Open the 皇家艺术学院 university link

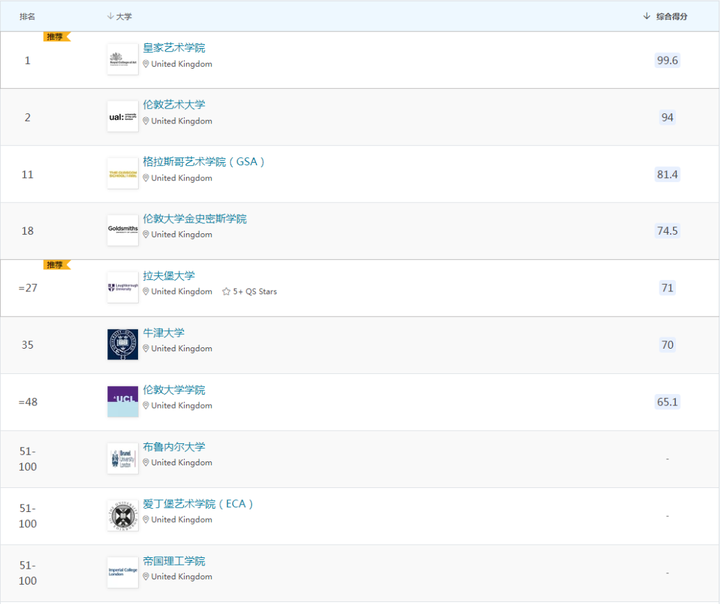[174, 48]
